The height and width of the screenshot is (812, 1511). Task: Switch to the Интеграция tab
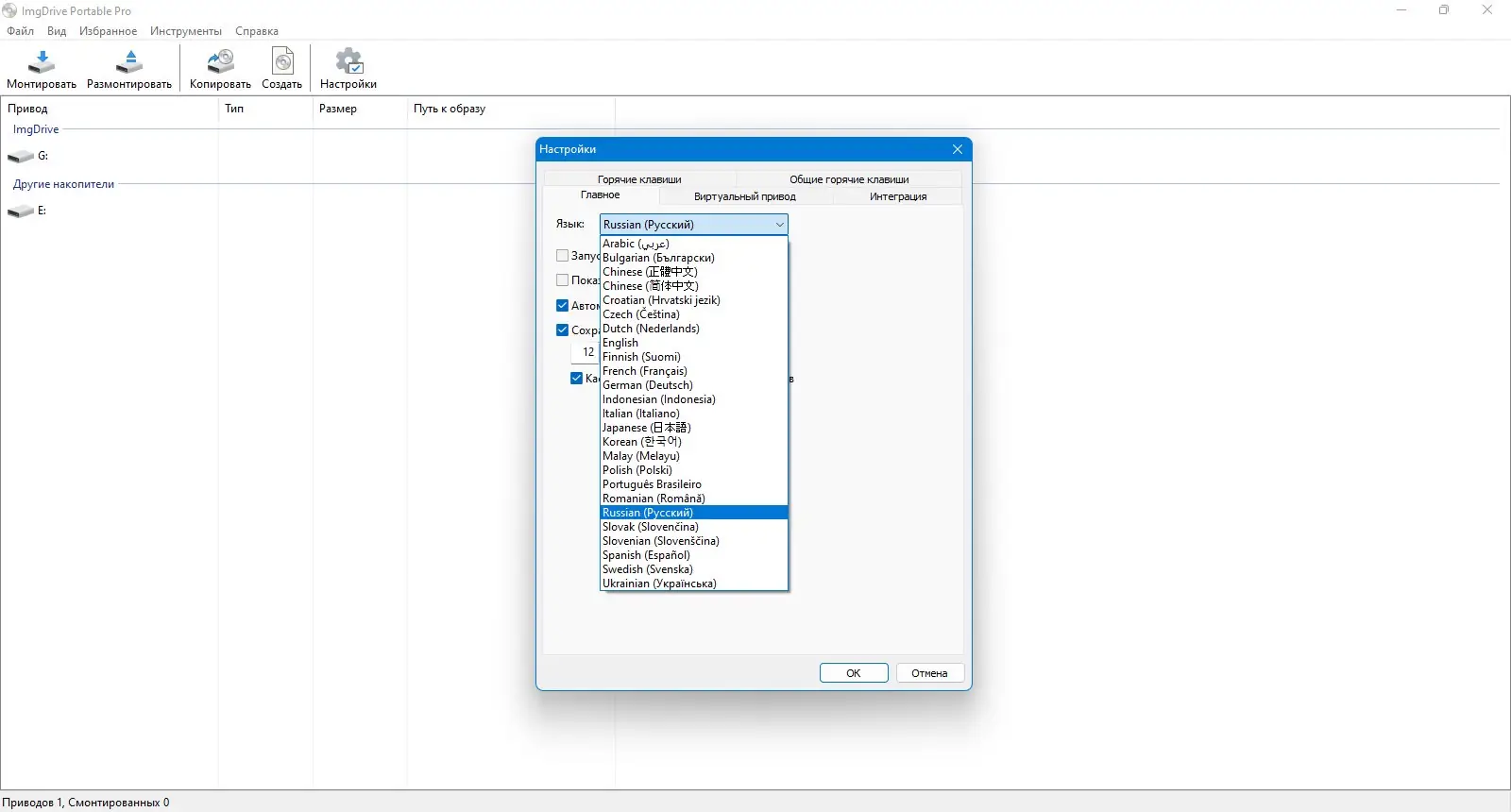pos(898,196)
